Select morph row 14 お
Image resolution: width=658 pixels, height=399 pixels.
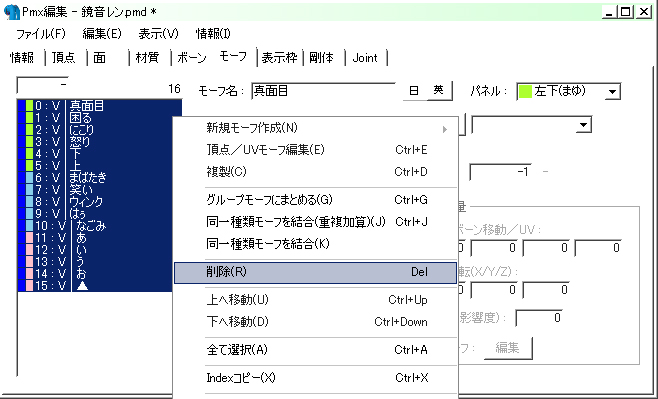click(95, 274)
